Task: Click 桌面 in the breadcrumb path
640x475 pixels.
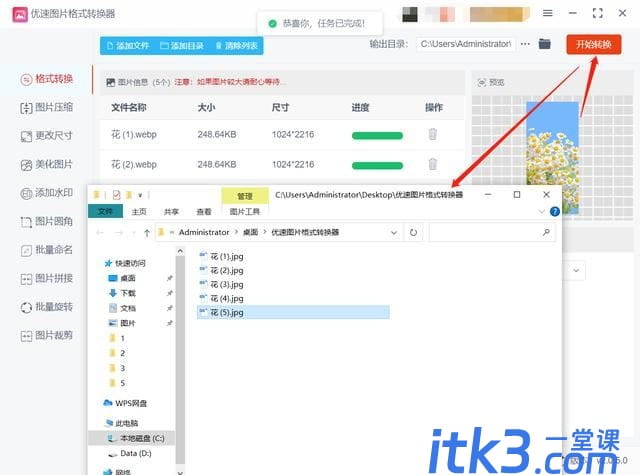Action: [250, 232]
